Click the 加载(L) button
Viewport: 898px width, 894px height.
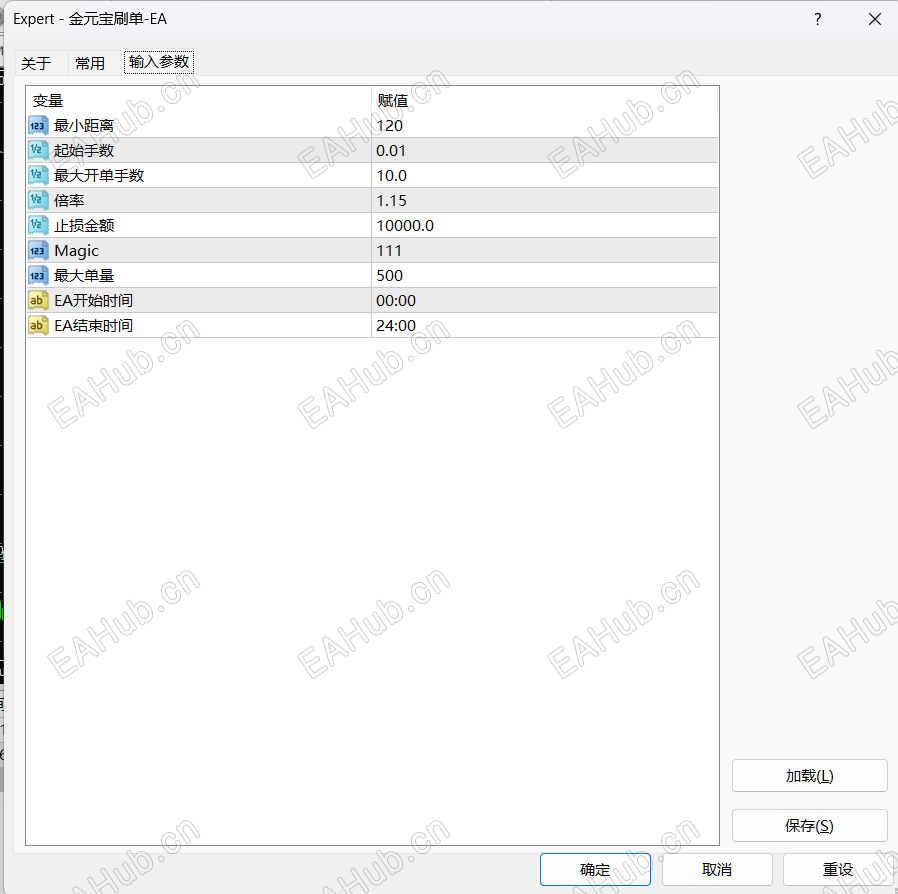[x=809, y=775]
